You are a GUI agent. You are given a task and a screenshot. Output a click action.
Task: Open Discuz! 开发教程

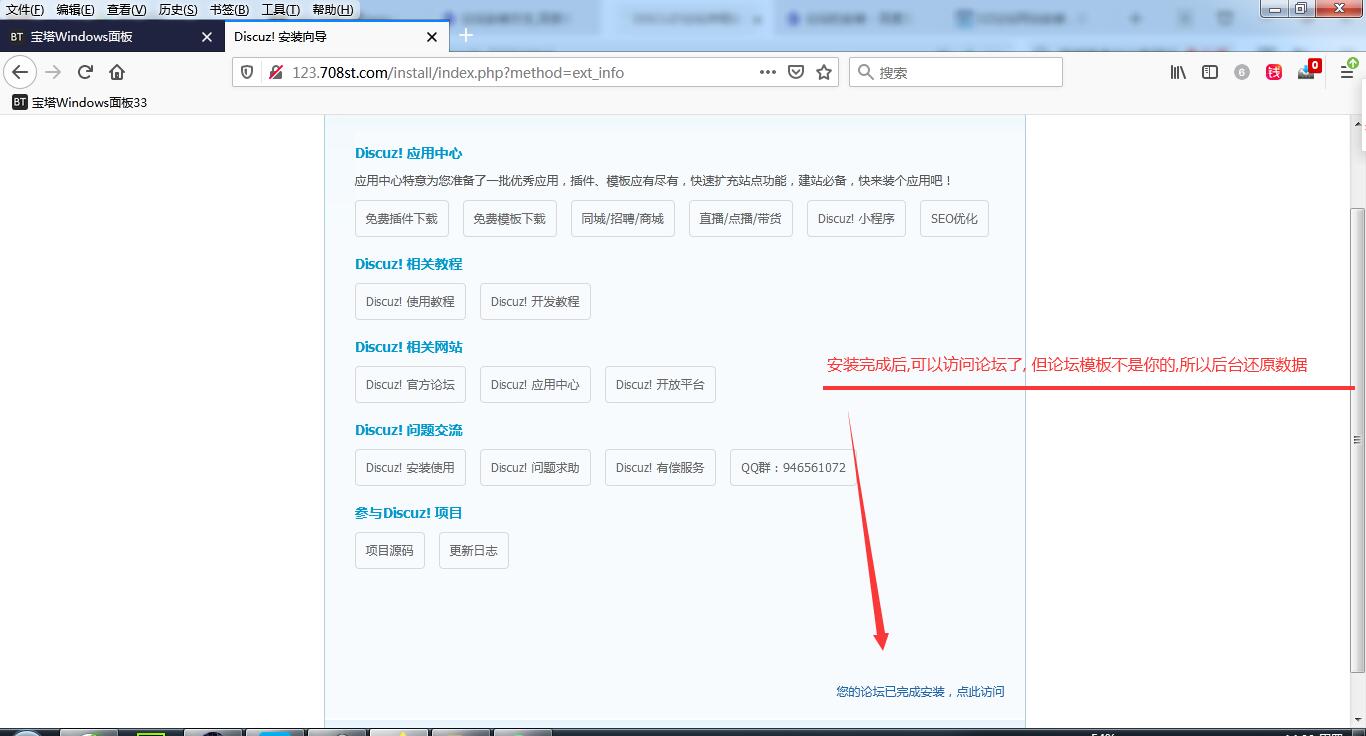tap(535, 302)
